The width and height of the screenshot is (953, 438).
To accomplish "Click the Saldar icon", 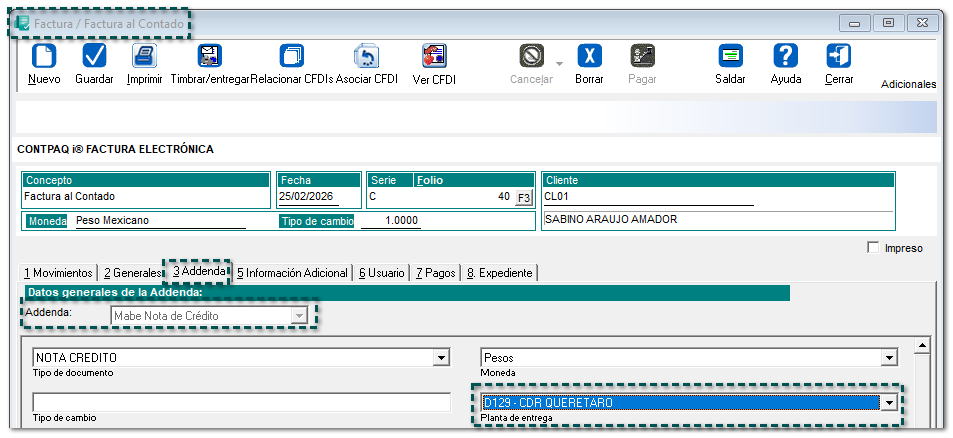I will coord(730,56).
